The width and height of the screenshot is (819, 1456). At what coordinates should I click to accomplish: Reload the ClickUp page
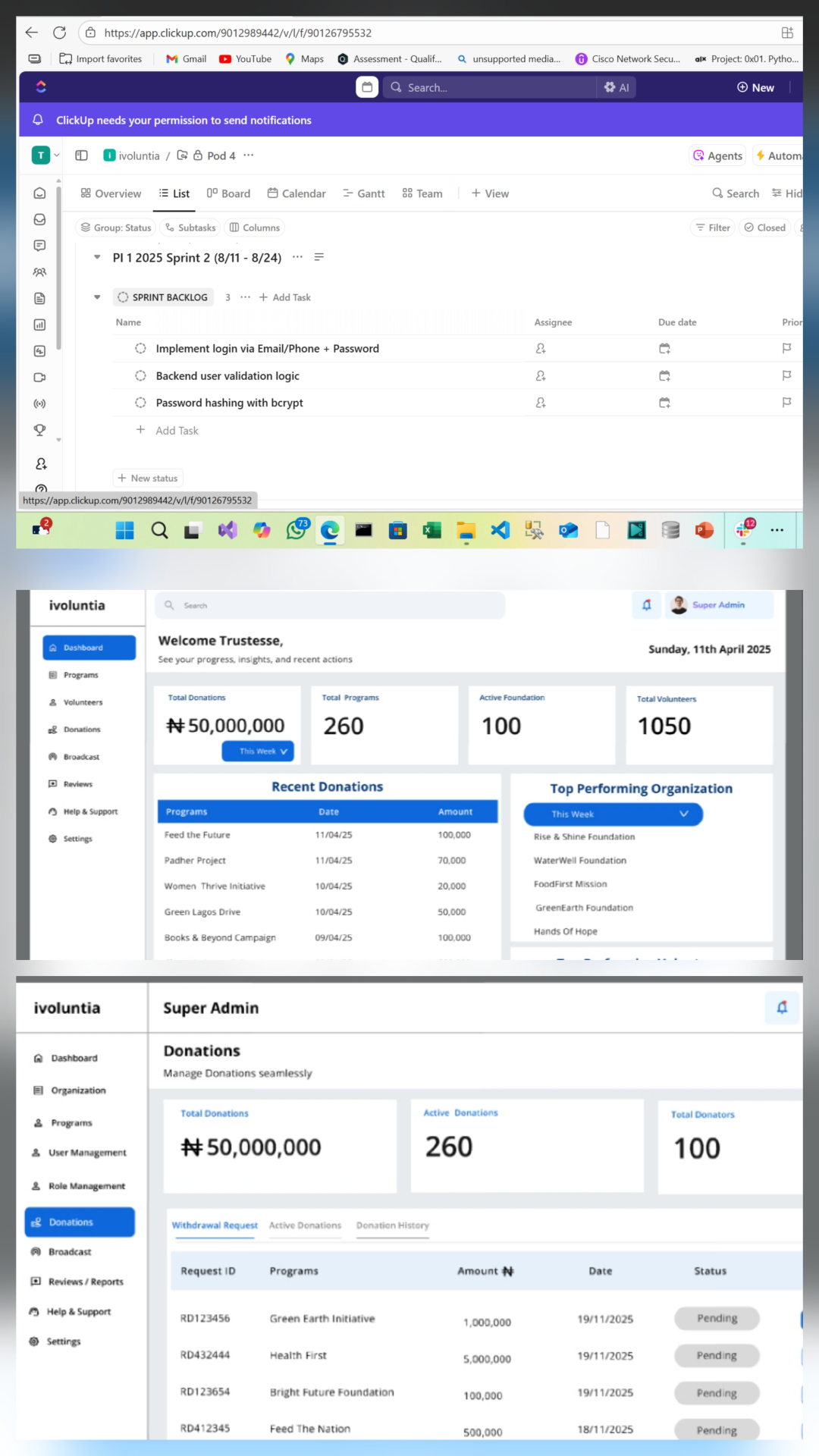[x=59, y=33]
